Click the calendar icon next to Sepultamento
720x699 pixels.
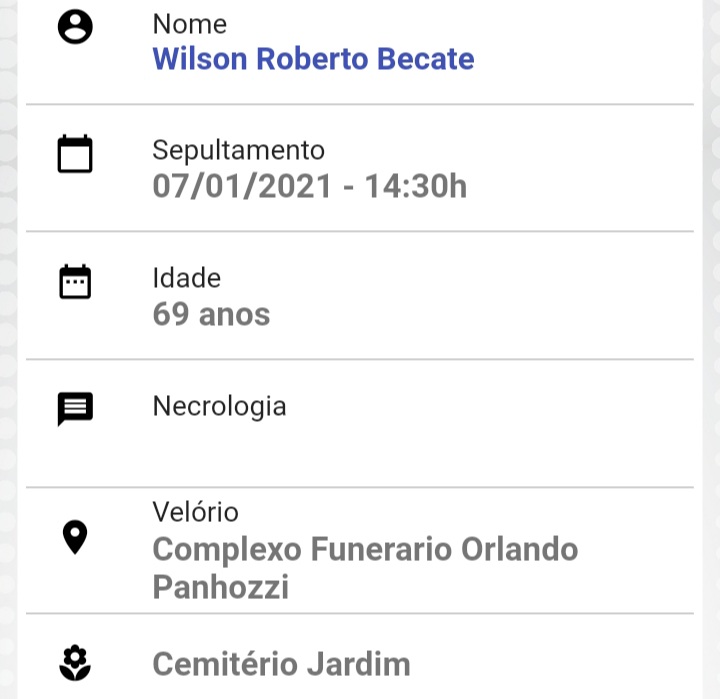point(75,154)
